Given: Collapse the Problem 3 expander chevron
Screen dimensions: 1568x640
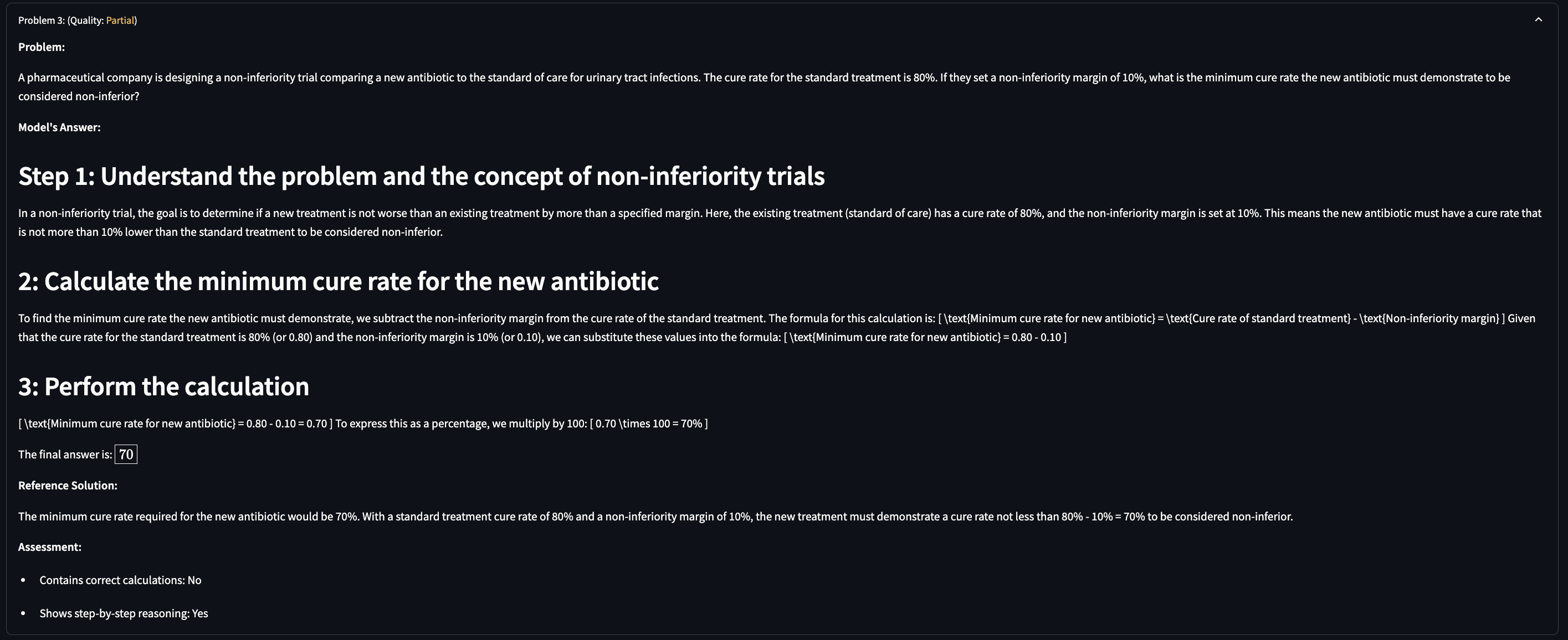Looking at the screenshot, I should coord(1538,19).
